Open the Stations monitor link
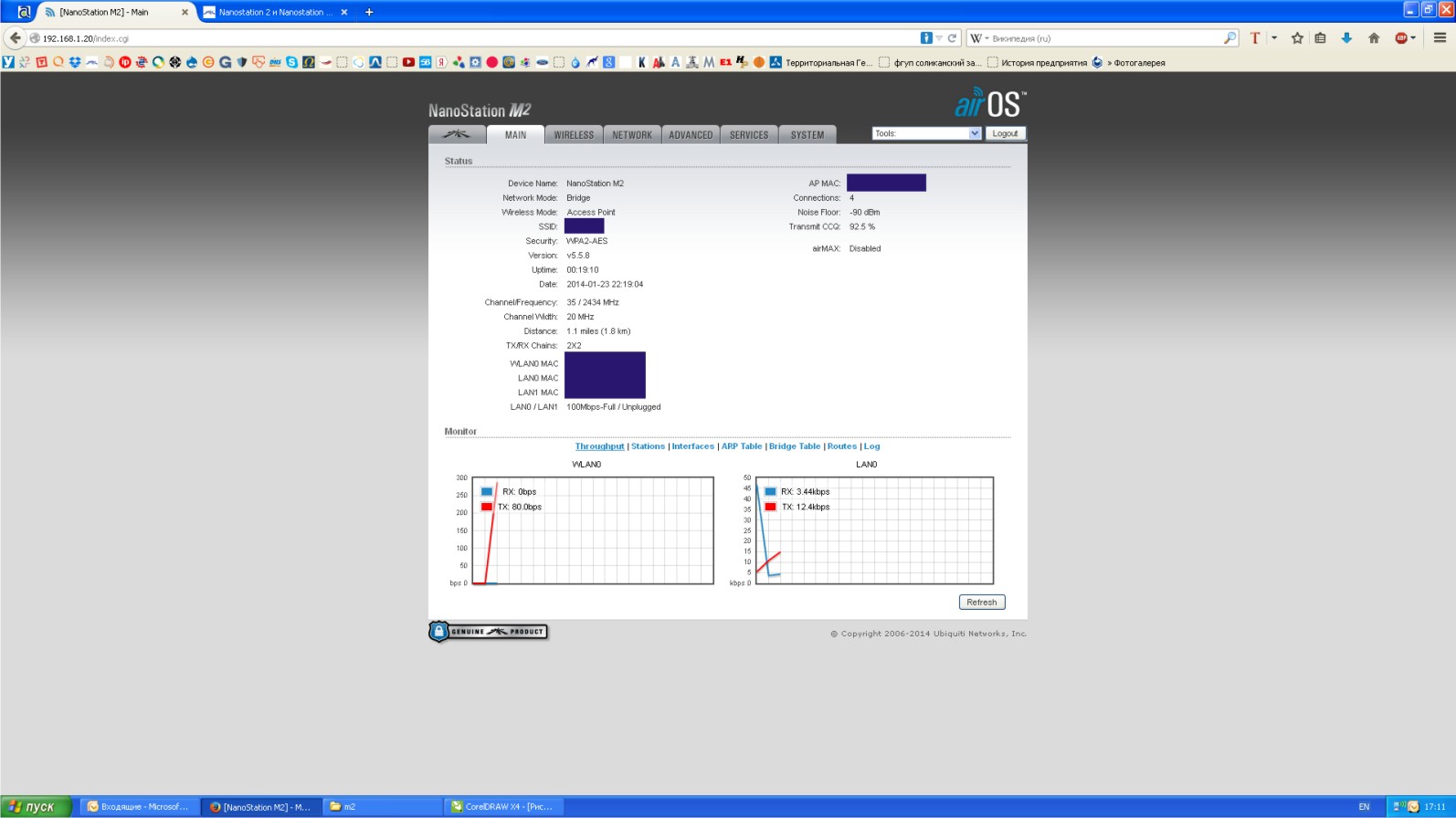Image resolution: width=1456 pixels, height=818 pixels. point(648,446)
